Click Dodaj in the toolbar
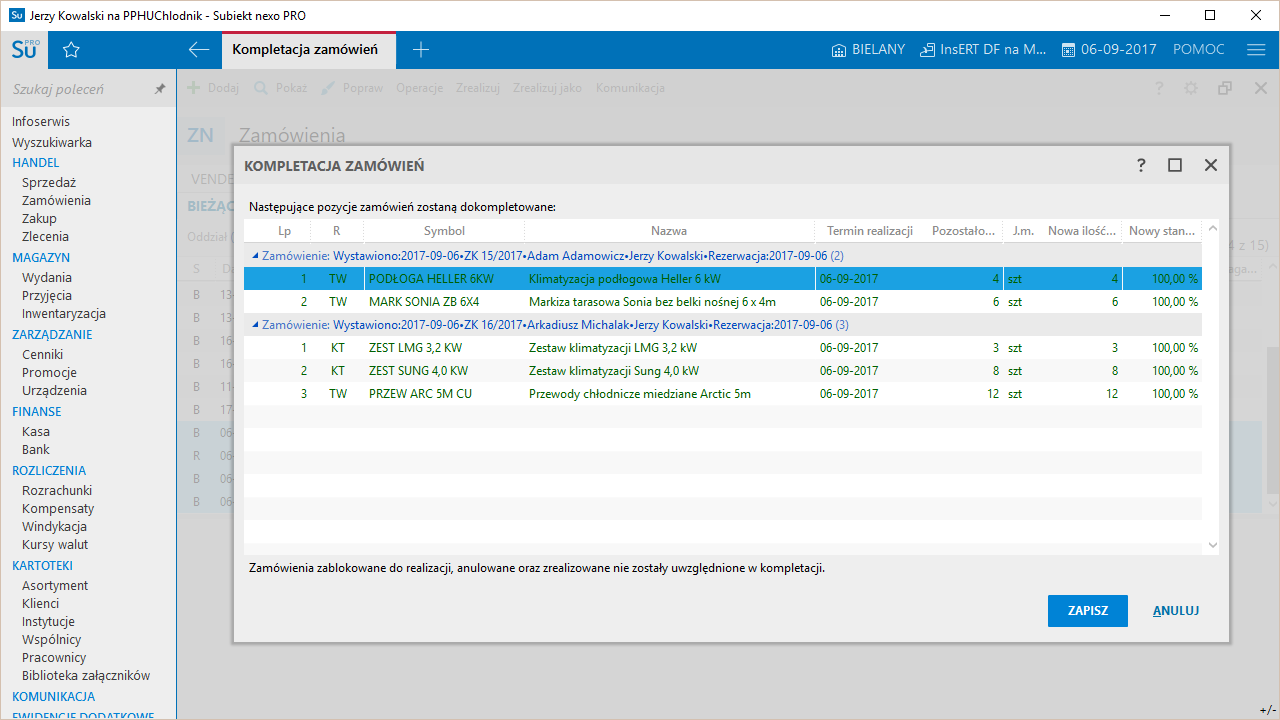 [214, 88]
